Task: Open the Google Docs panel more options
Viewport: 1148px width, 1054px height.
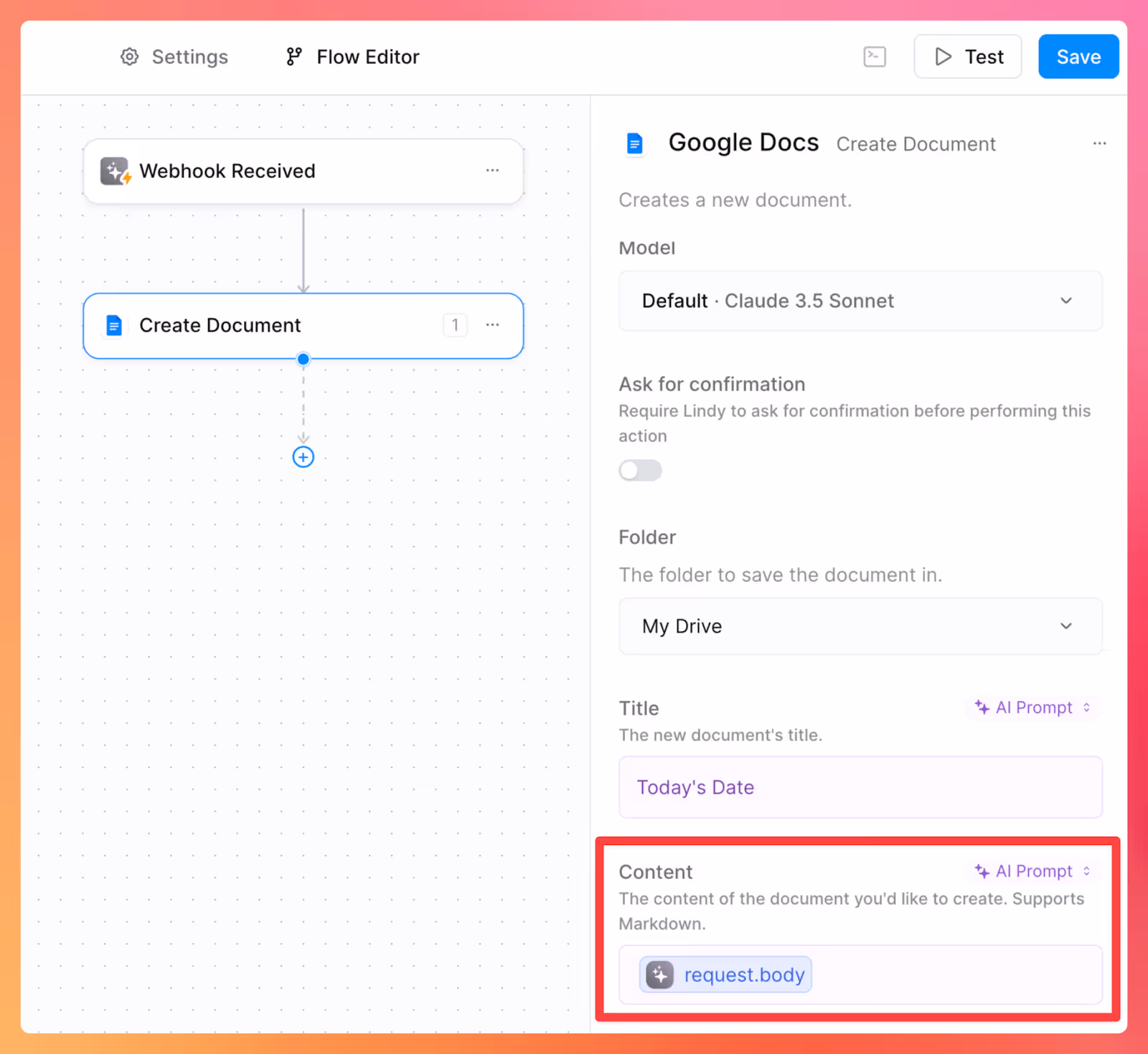Action: [1099, 143]
